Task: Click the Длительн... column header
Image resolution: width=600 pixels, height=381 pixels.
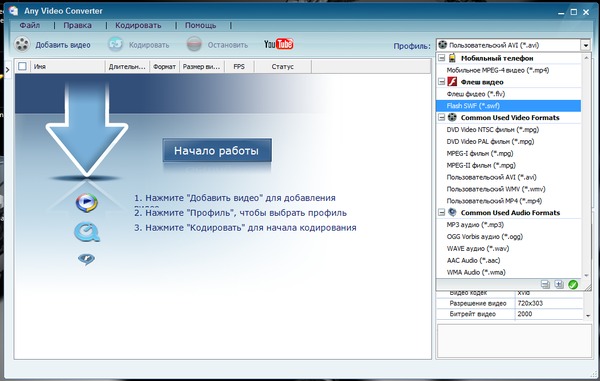Action: click(127, 66)
